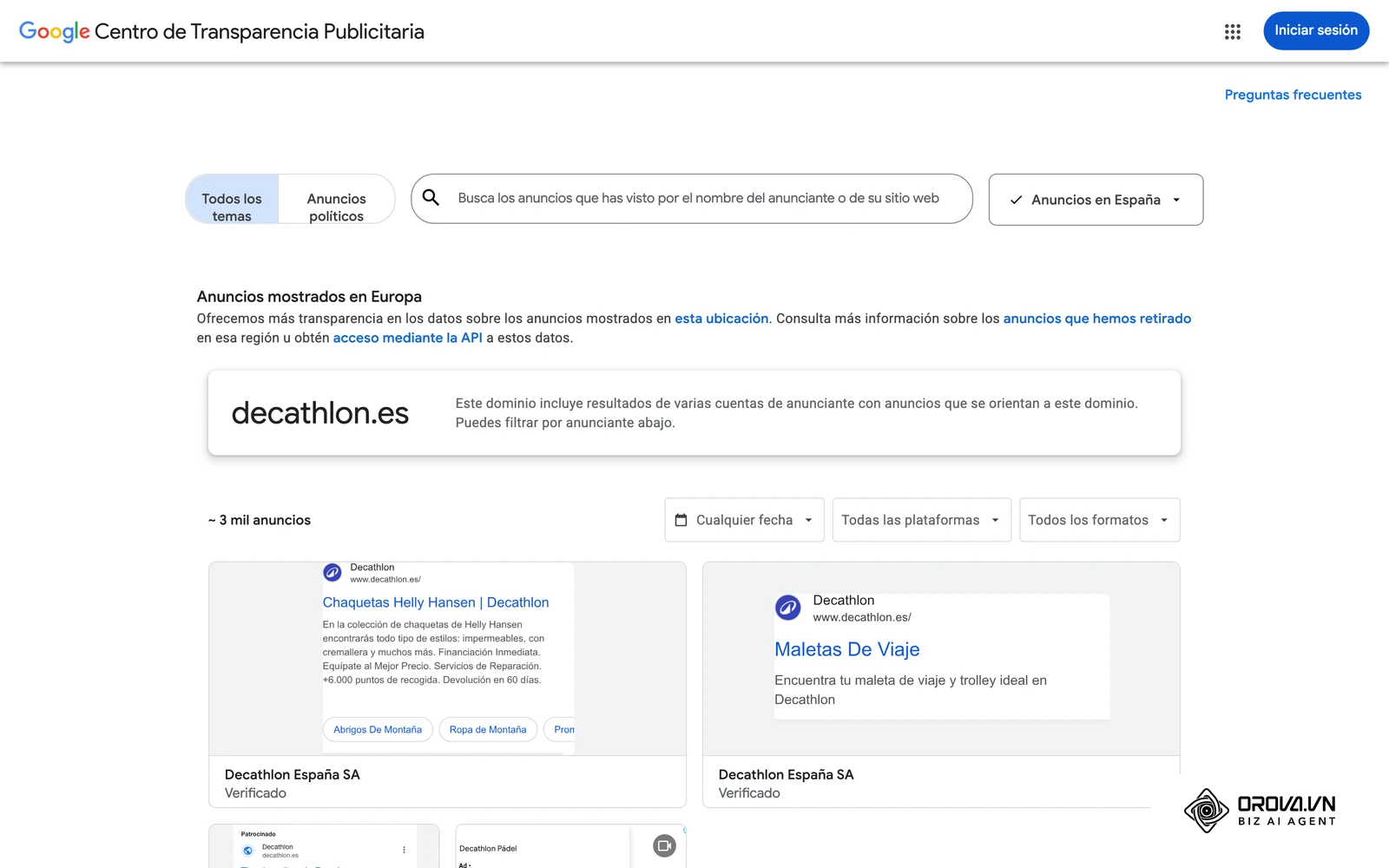Click the decathlon.es domain heading
This screenshot has height=868, width=1389.
(319, 413)
